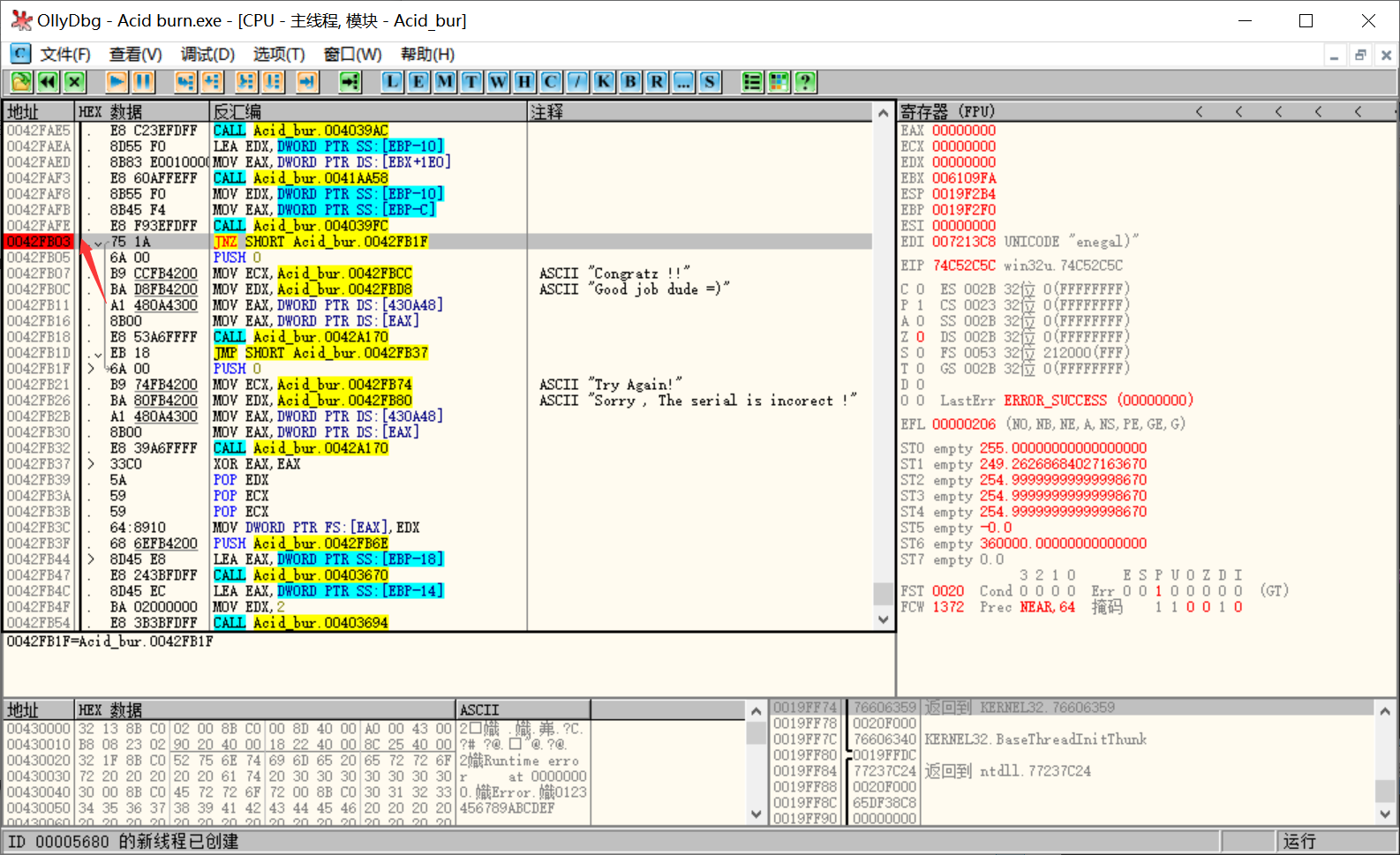Open Appearance color options icon
The image size is (1400, 855).
pos(779,82)
